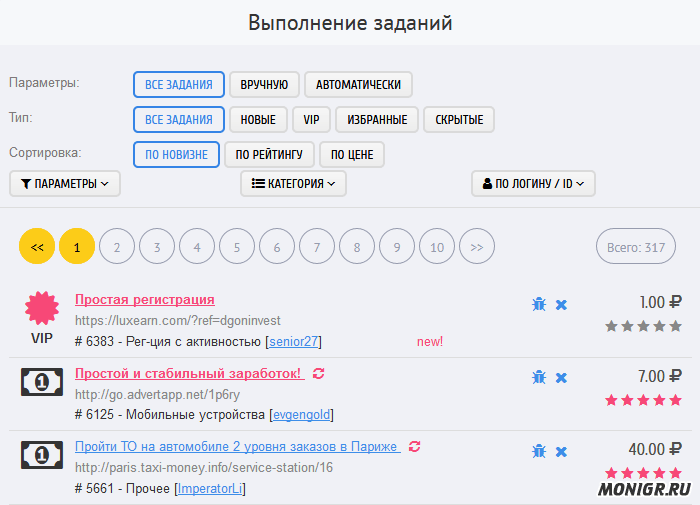This screenshot has height=505, width=700.
Task: Hide the 40.00 ₽ task using X icon
Action: click(561, 450)
